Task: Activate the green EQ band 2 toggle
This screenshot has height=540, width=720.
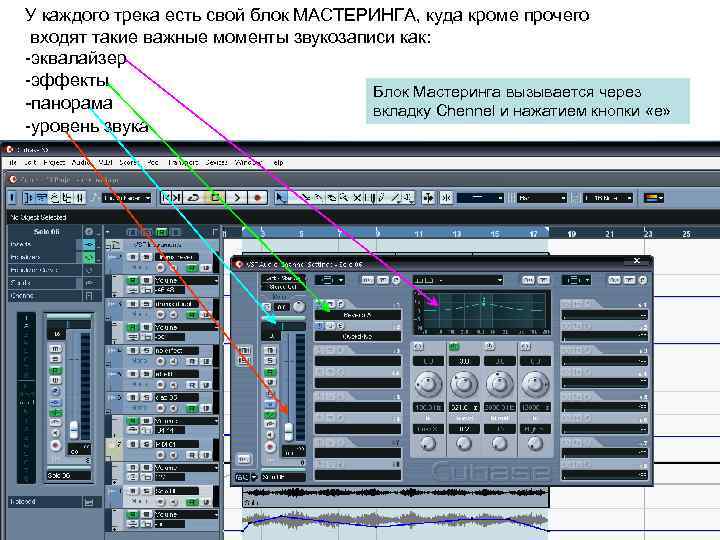Action: pyautogui.click(x=454, y=347)
